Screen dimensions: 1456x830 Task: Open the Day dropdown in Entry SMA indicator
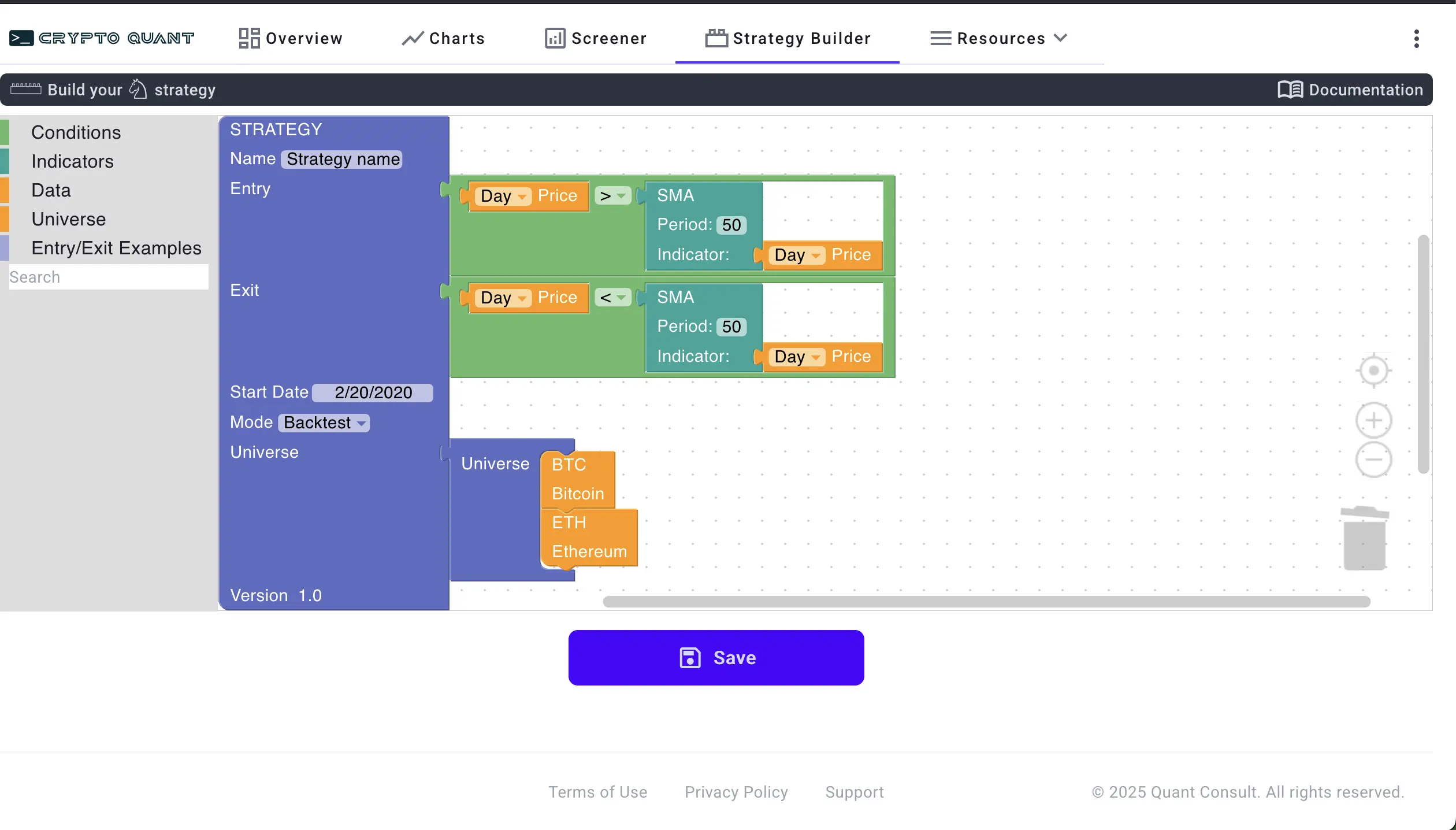pos(797,255)
